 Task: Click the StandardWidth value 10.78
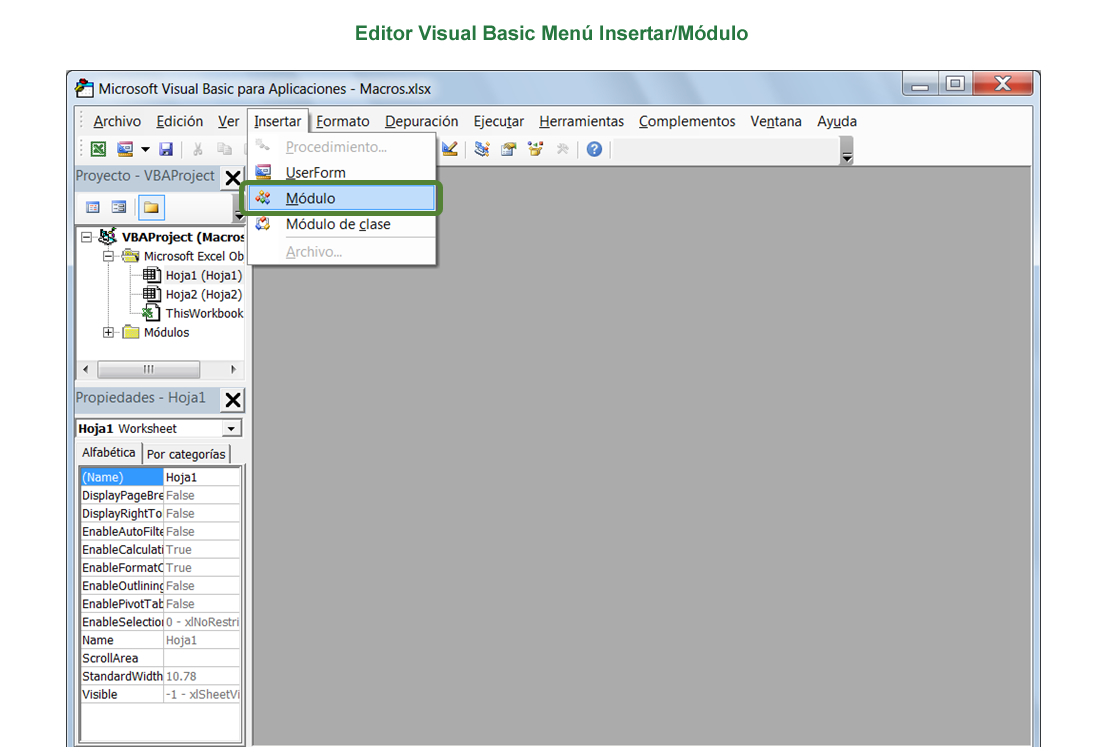click(202, 677)
